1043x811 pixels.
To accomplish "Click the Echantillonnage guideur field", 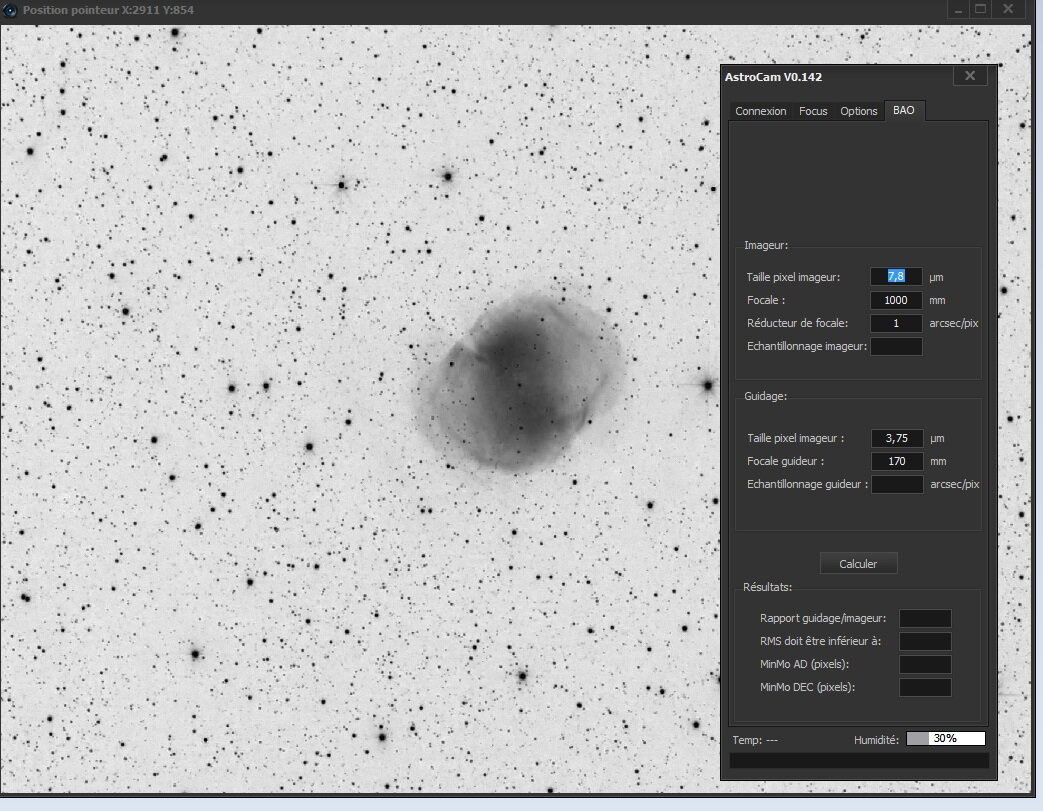I will pos(896,484).
